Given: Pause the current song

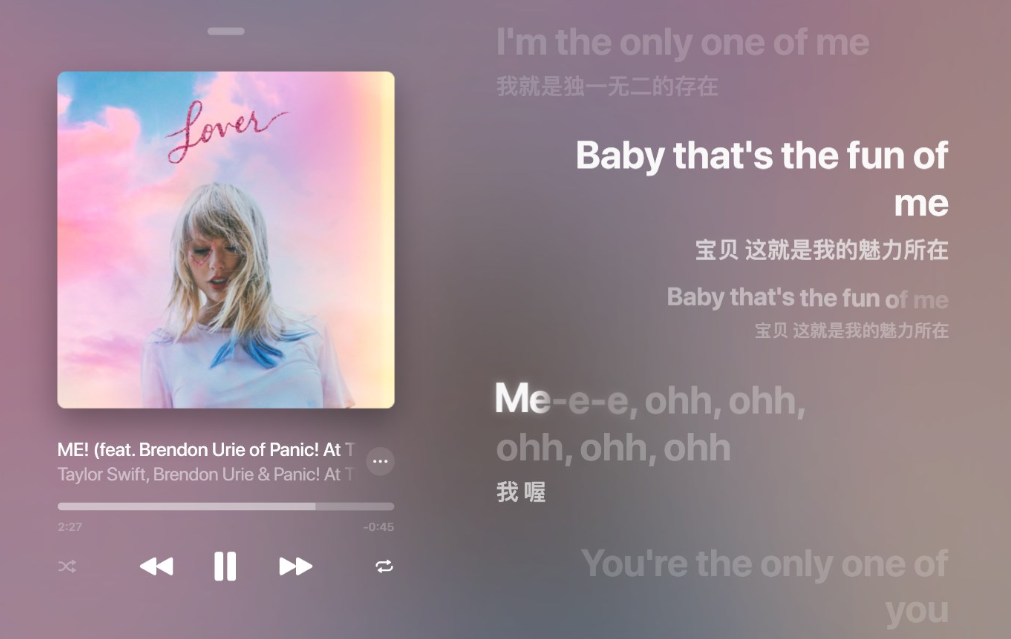Looking at the screenshot, I should point(225,566).
